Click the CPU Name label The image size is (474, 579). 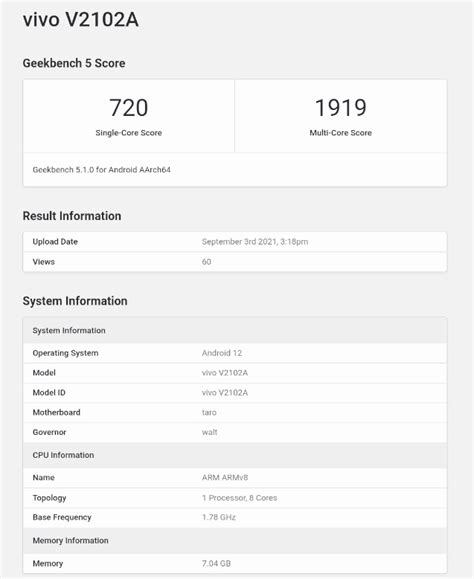point(44,478)
